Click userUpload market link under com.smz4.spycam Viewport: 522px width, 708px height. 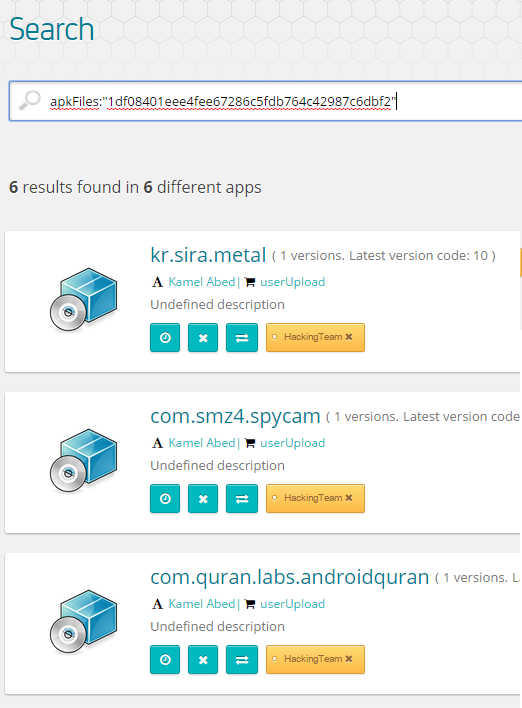(292, 443)
